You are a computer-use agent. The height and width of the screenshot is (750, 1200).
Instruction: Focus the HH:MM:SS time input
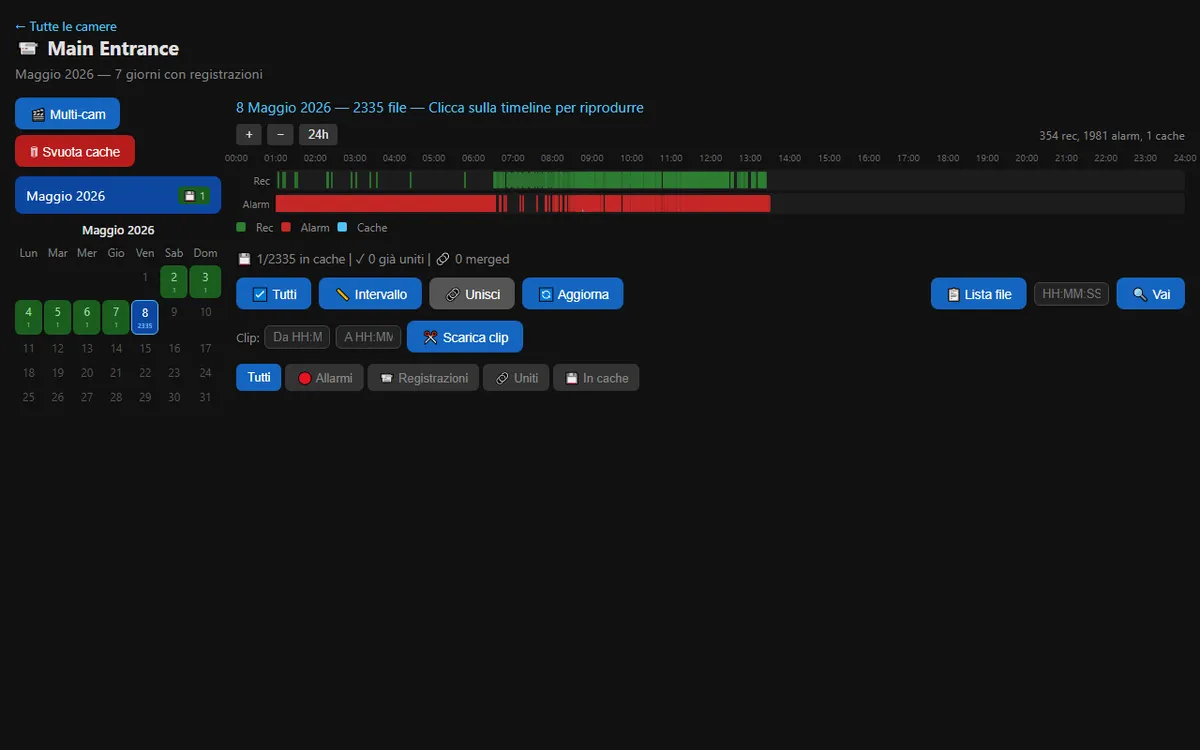1071,294
